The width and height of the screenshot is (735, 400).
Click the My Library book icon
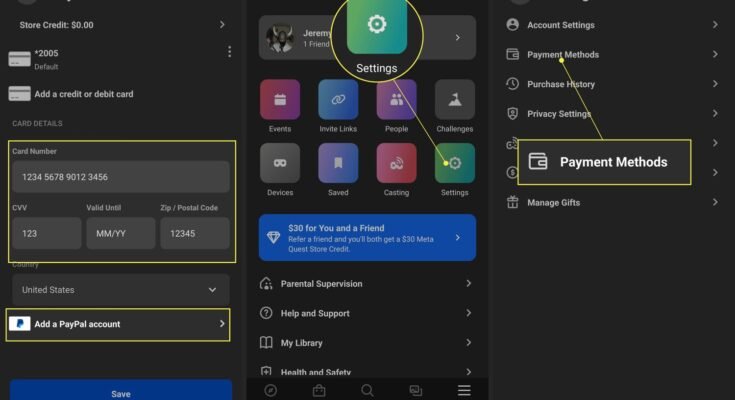pyautogui.click(x=266, y=342)
